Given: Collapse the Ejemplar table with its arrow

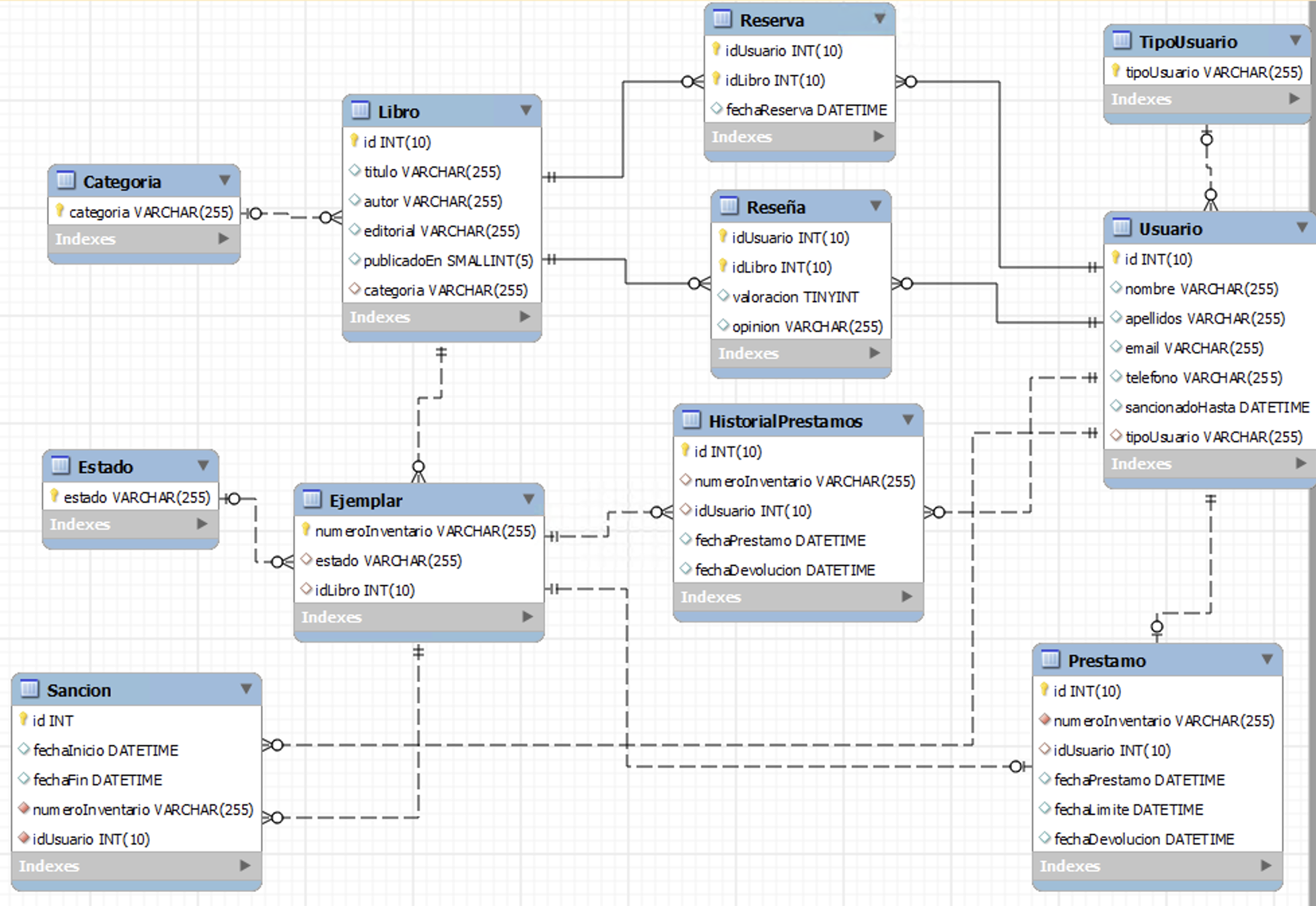Looking at the screenshot, I should pyautogui.click(x=529, y=499).
